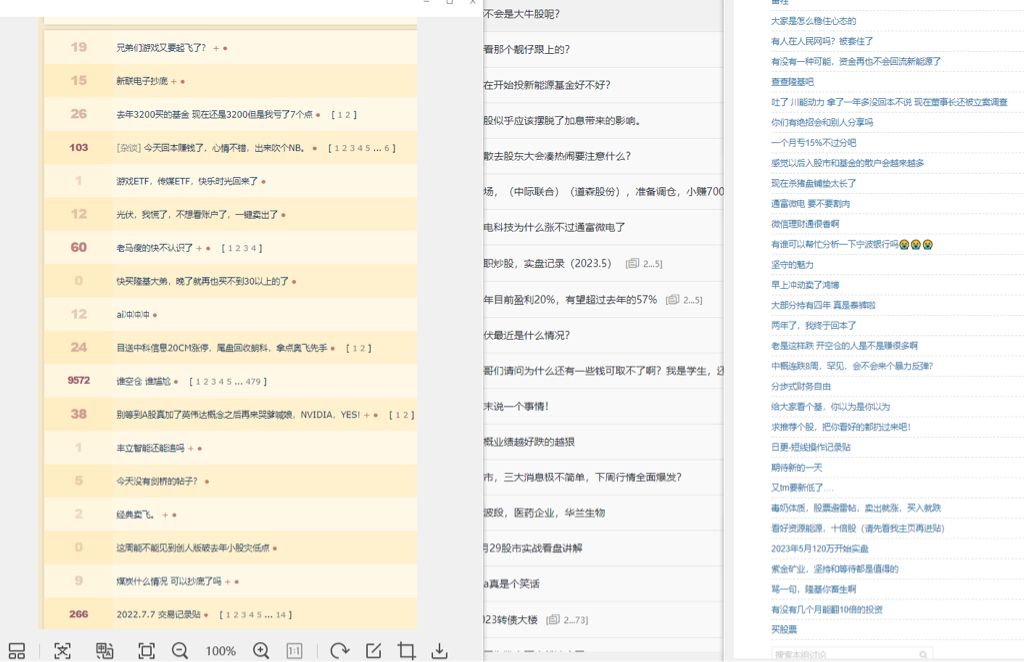The height and width of the screenshot is (662, 1024).
Task: Open middle window thread a真是个笑话
Action: pyautogui.click(x=511, y=584)
